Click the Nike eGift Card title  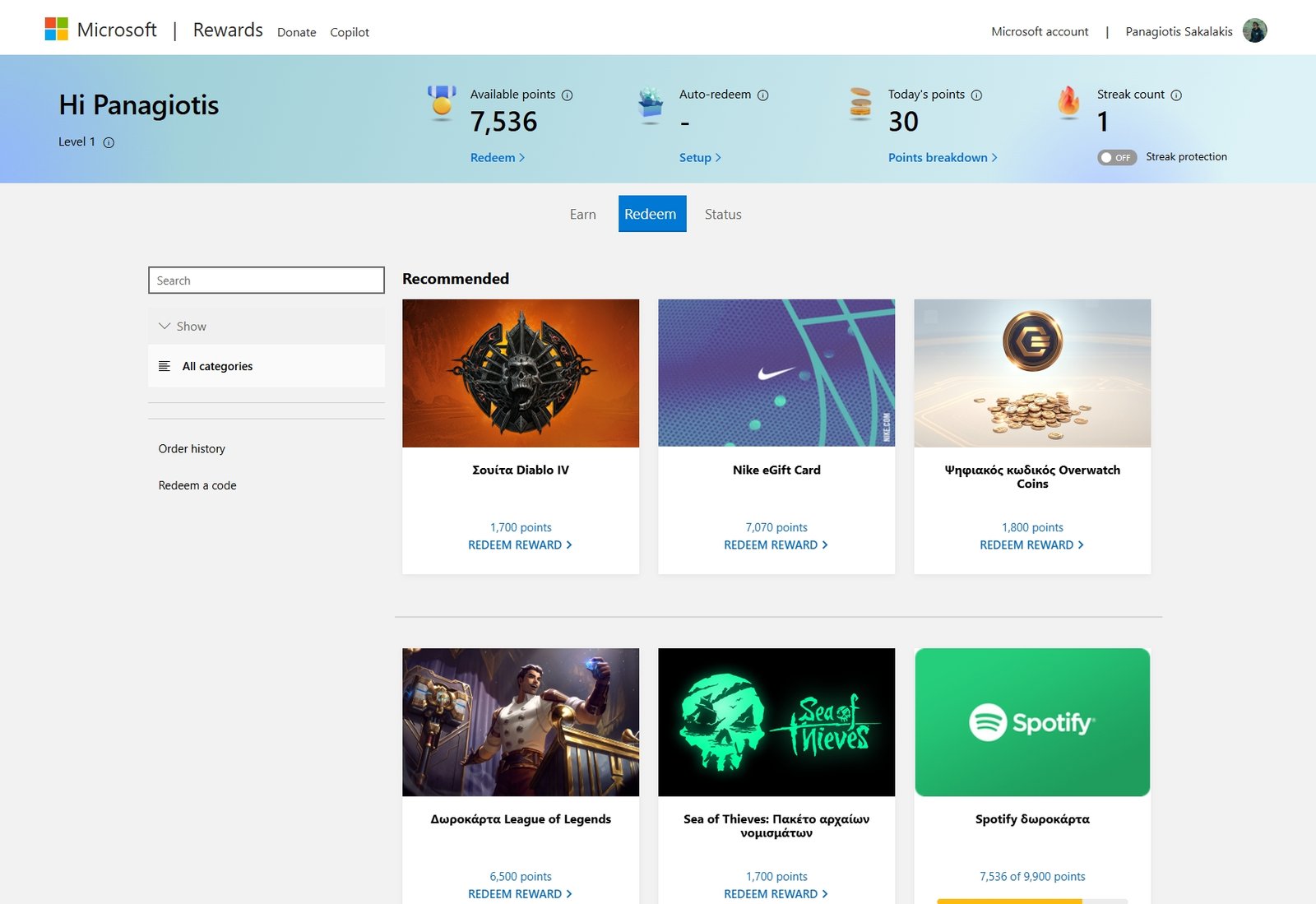pos(776,470)
